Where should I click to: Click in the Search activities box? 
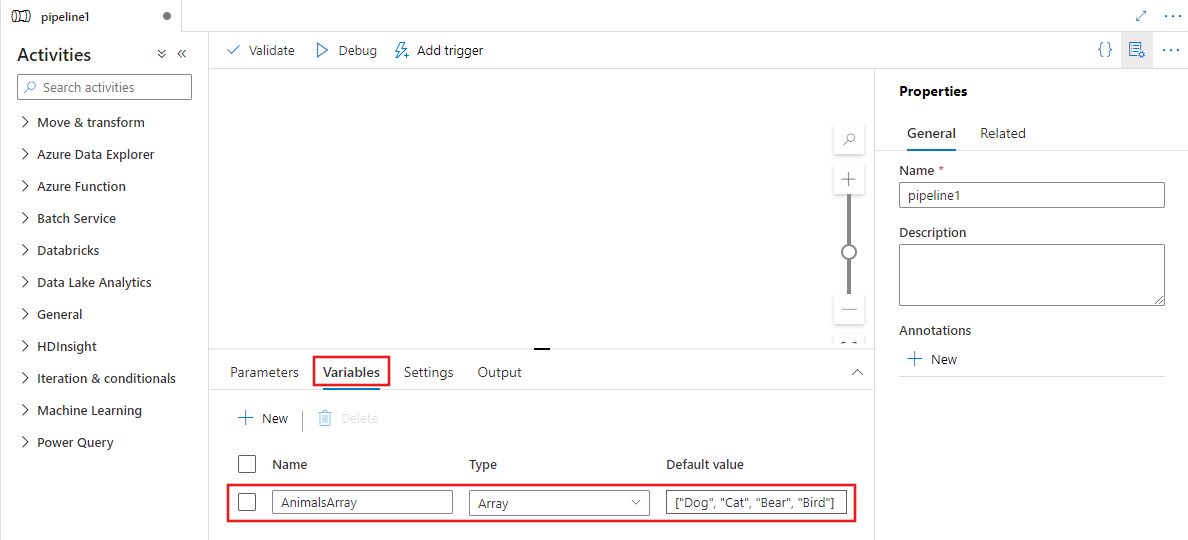point(105,87)
